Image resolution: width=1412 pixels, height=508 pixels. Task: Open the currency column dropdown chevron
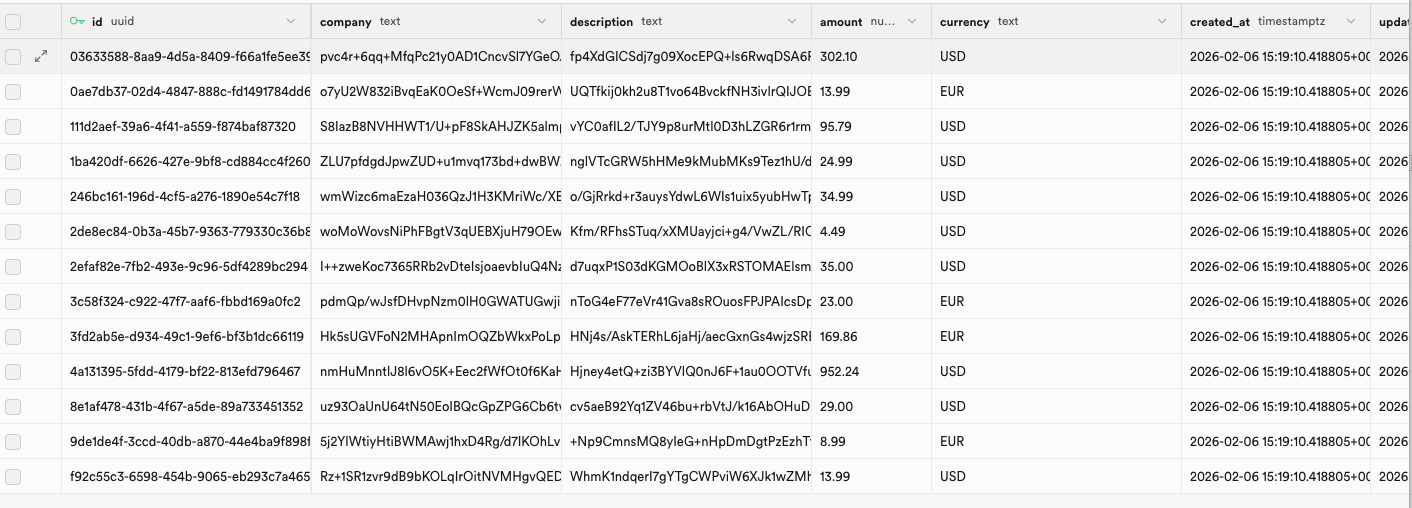point(1162,21)
